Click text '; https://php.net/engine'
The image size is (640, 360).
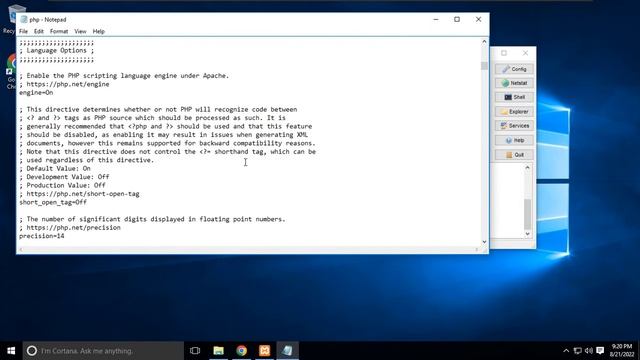pyautogui.click(x=64, y=84)
